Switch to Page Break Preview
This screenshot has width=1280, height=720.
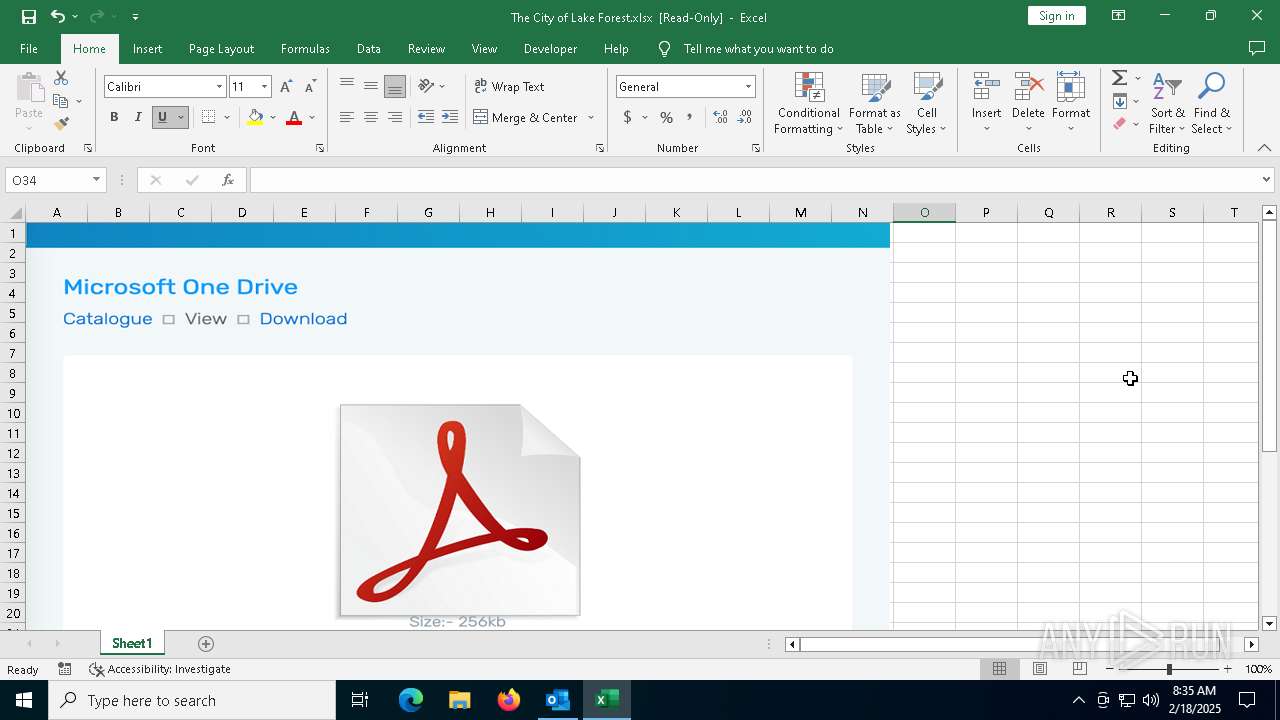coord(1080,669)
